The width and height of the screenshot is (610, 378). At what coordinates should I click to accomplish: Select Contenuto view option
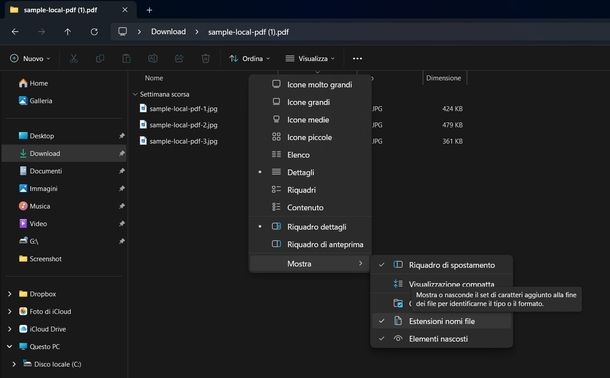tap(310, 207)
